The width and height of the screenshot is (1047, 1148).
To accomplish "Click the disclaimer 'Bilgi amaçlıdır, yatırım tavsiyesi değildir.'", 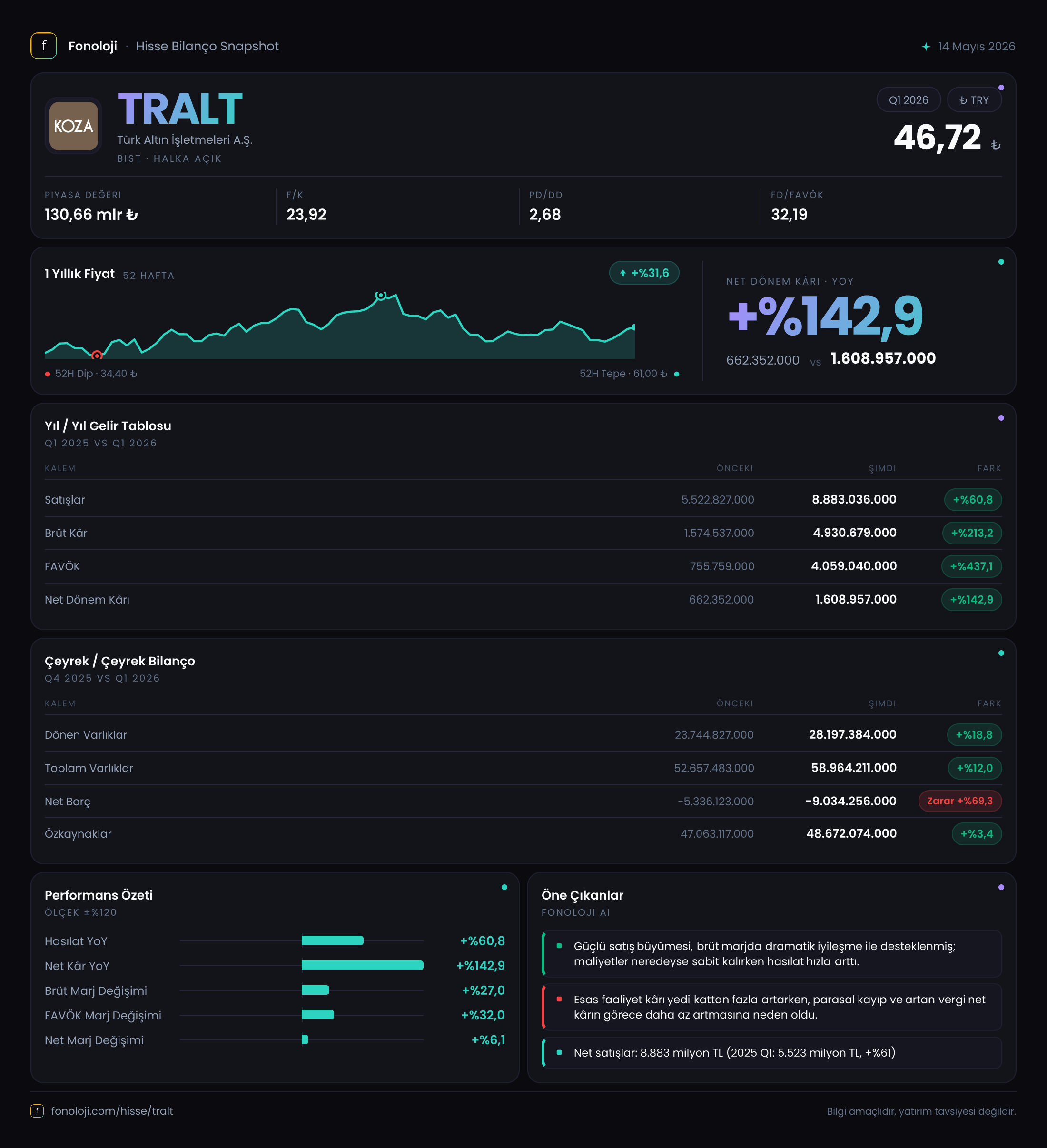I will coord(921,1111).
